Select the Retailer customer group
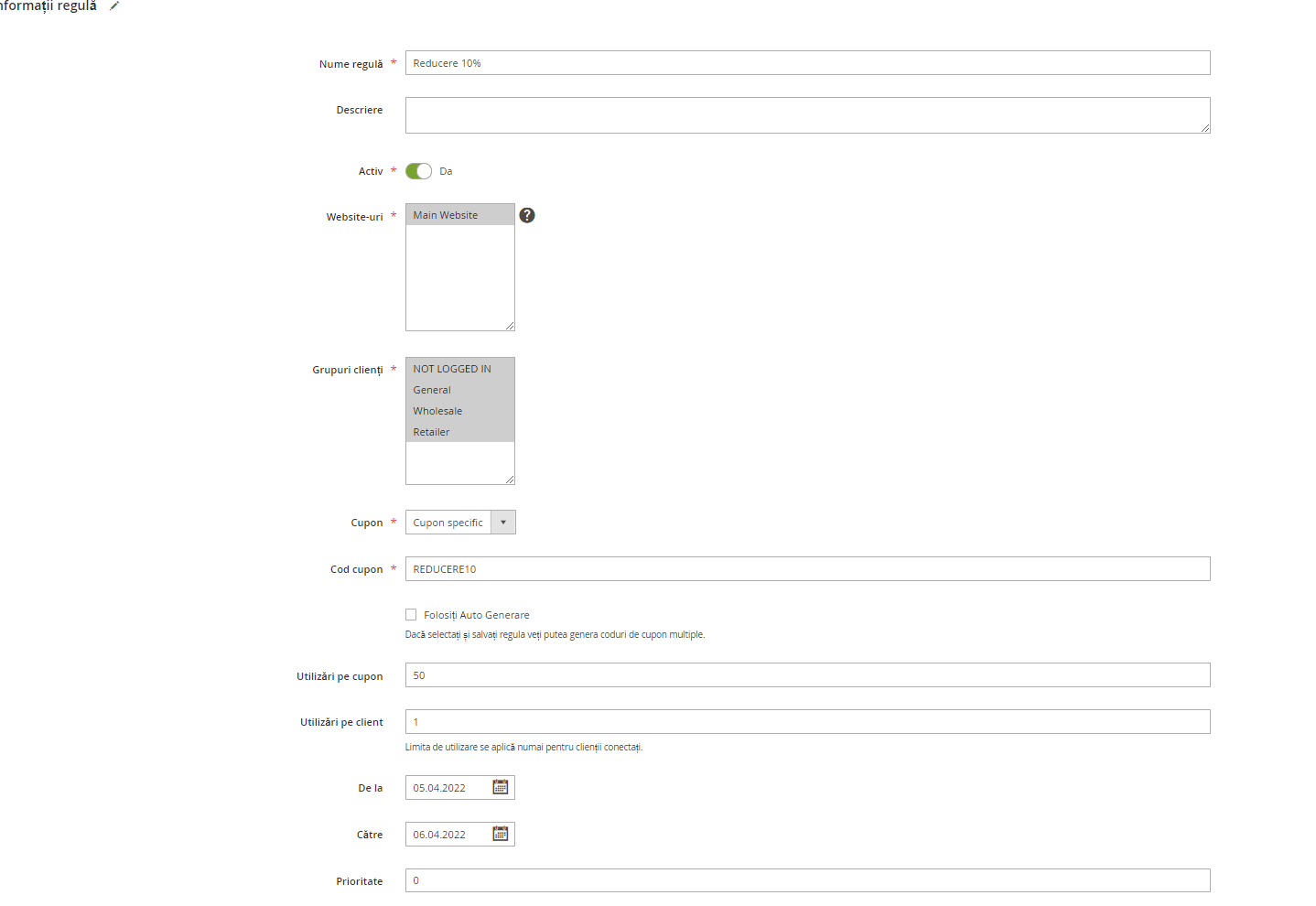1316x906 pixels. pyautogui.click(x=459, y=432)
